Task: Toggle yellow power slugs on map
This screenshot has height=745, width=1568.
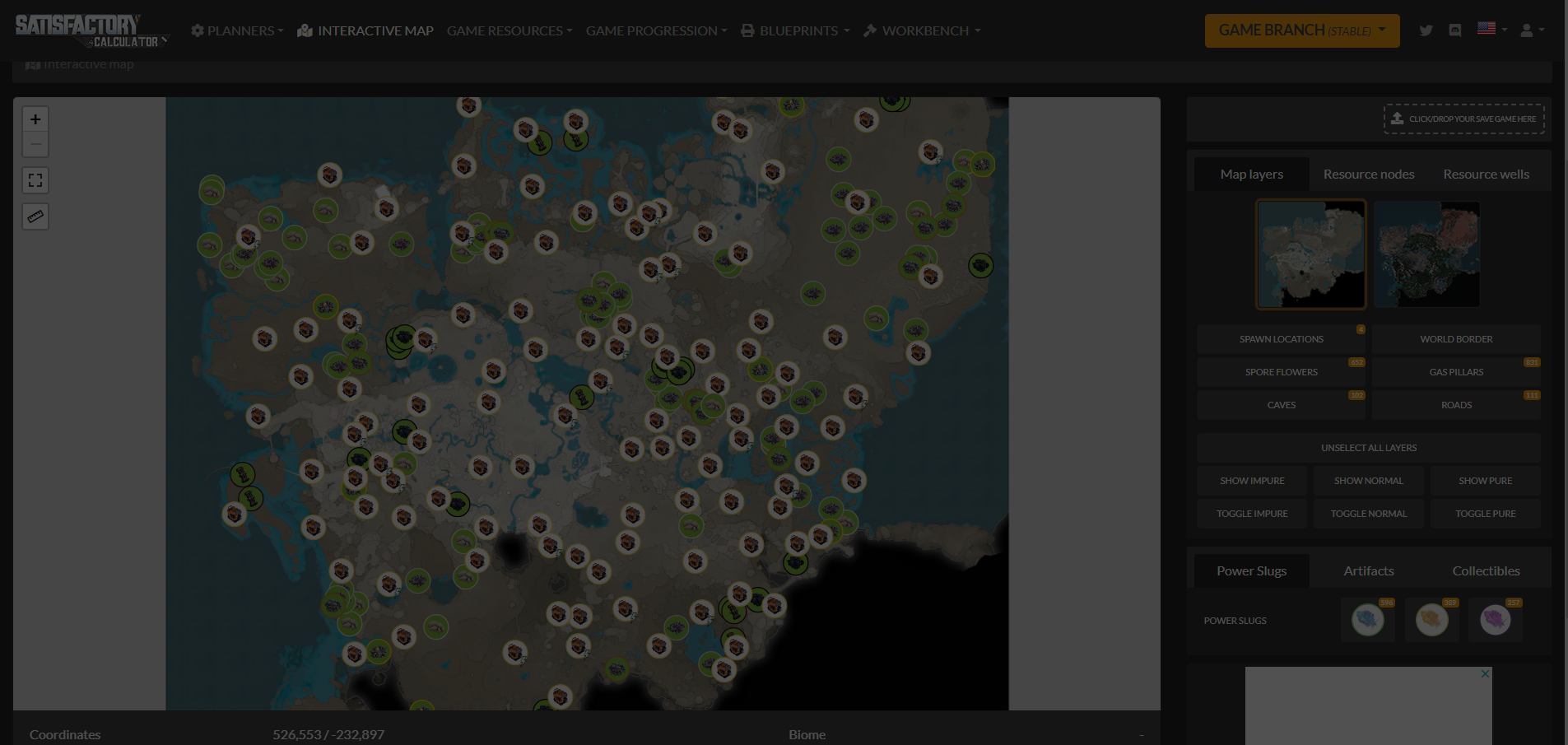Action: (x=1431, y=620)
